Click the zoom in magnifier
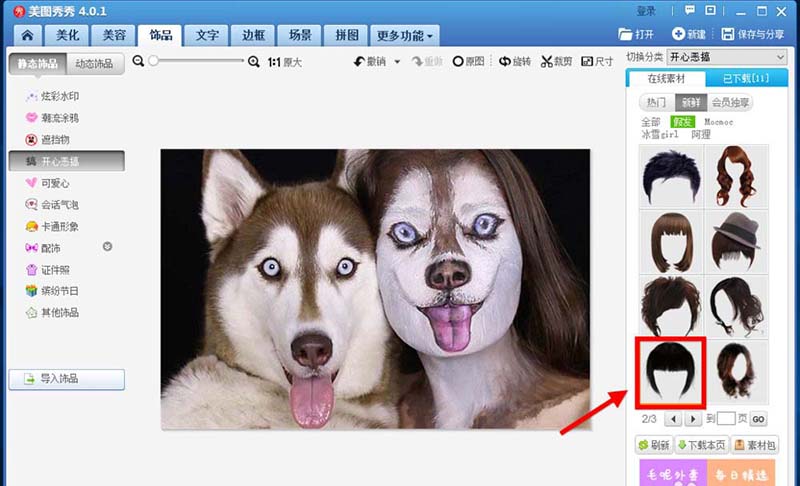Screen dimensions: 800x486 pos(254,62)
